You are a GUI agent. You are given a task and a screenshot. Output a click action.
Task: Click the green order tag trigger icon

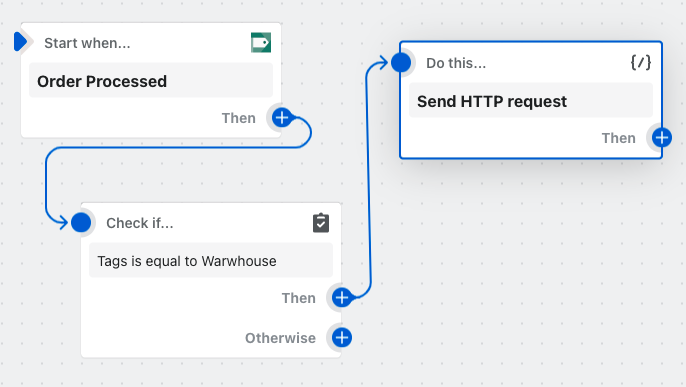coord(261,43)
